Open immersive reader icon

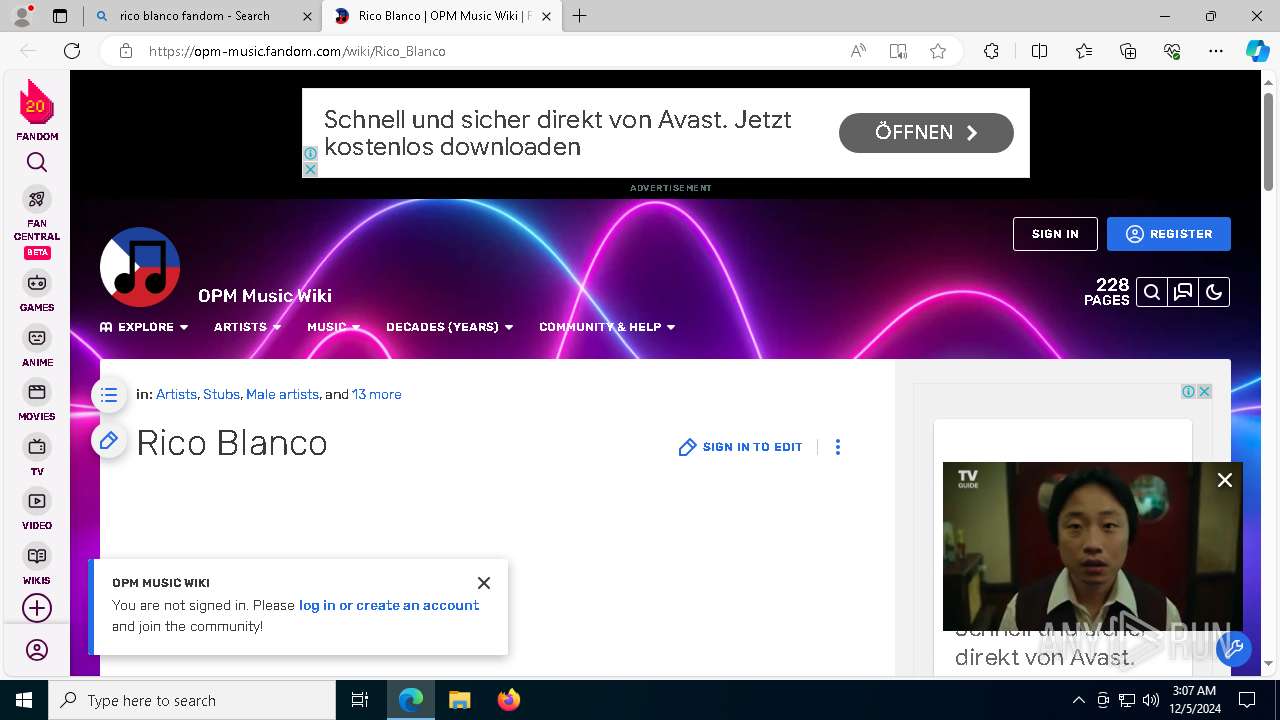tap(898, 51)
